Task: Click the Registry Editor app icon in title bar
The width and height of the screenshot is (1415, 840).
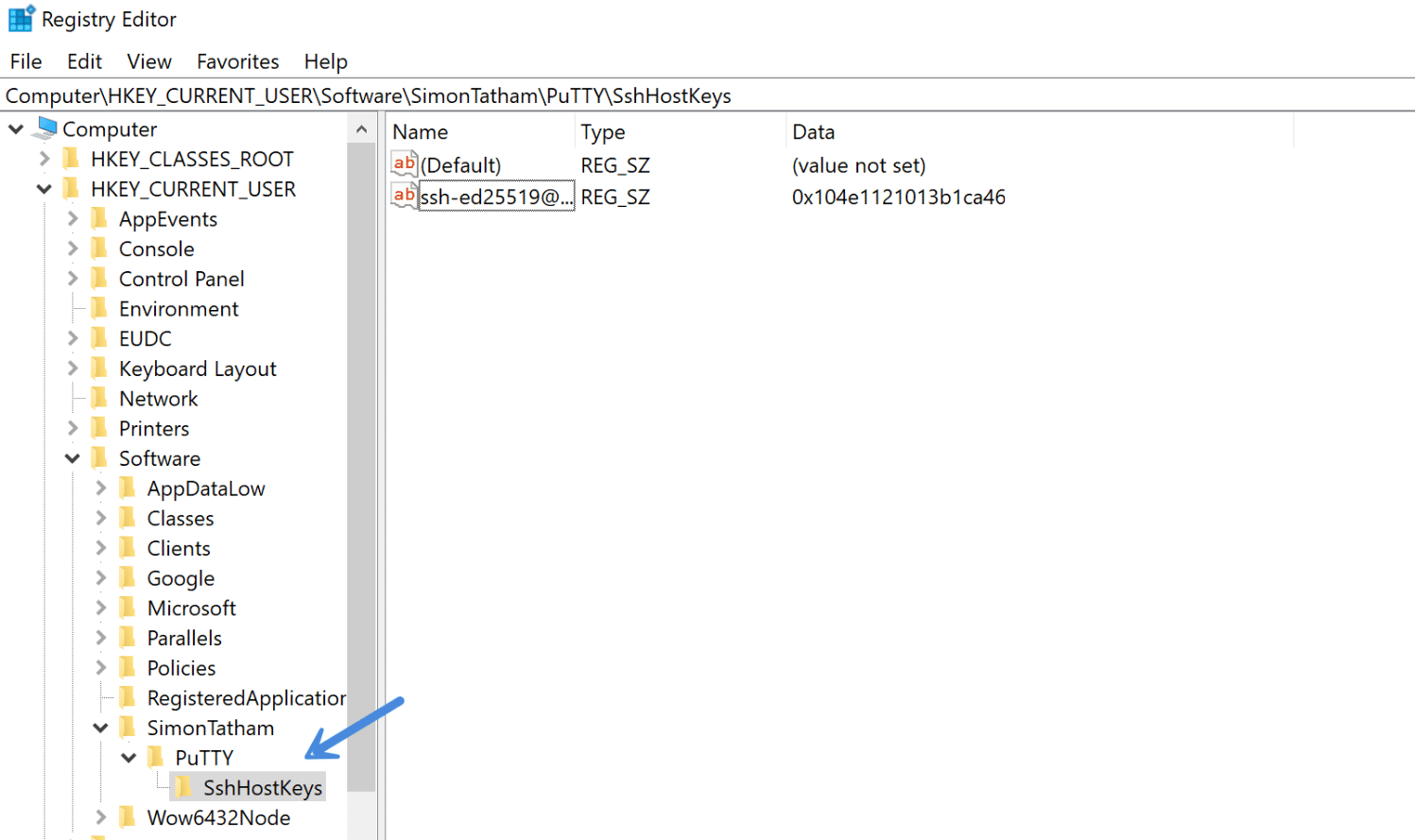Action: pyautogui.click(x=21, y=19)
